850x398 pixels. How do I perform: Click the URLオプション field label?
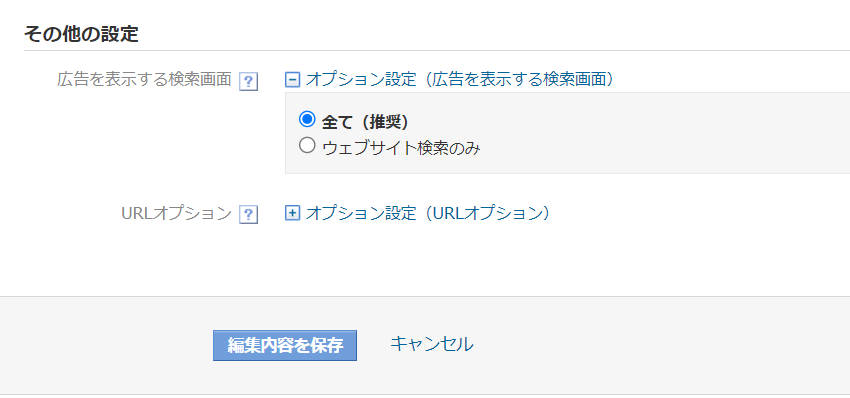[x=177, y=213]
